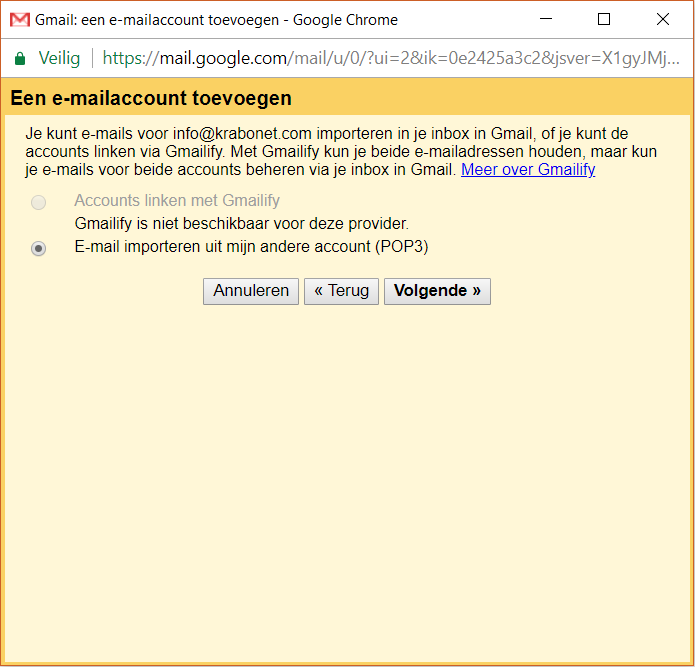
Task: Continue with the Volgende » button
Action: tap(437, 291)
